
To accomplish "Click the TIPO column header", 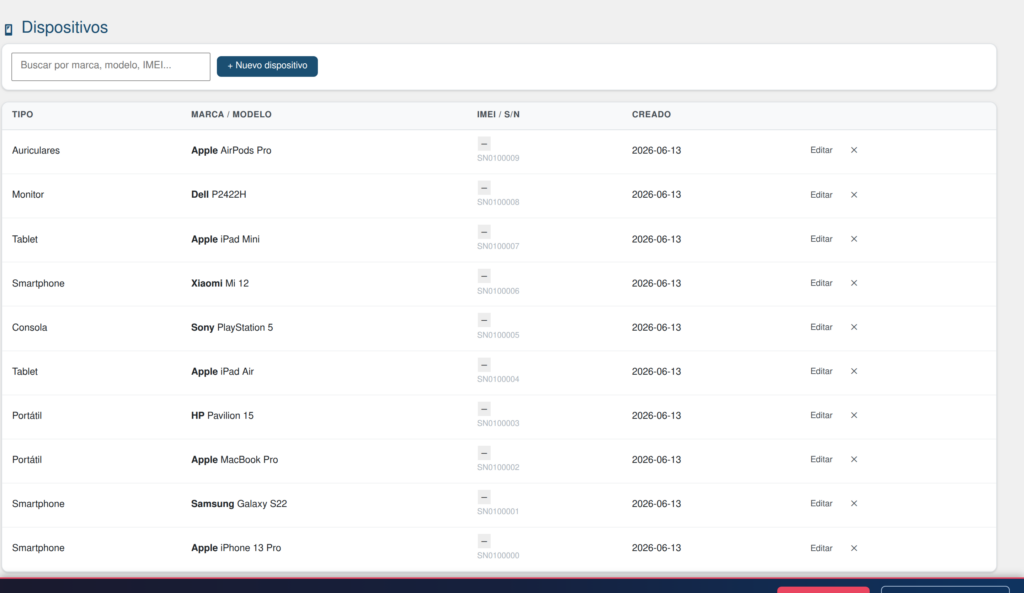I will (x=22, y=114).
